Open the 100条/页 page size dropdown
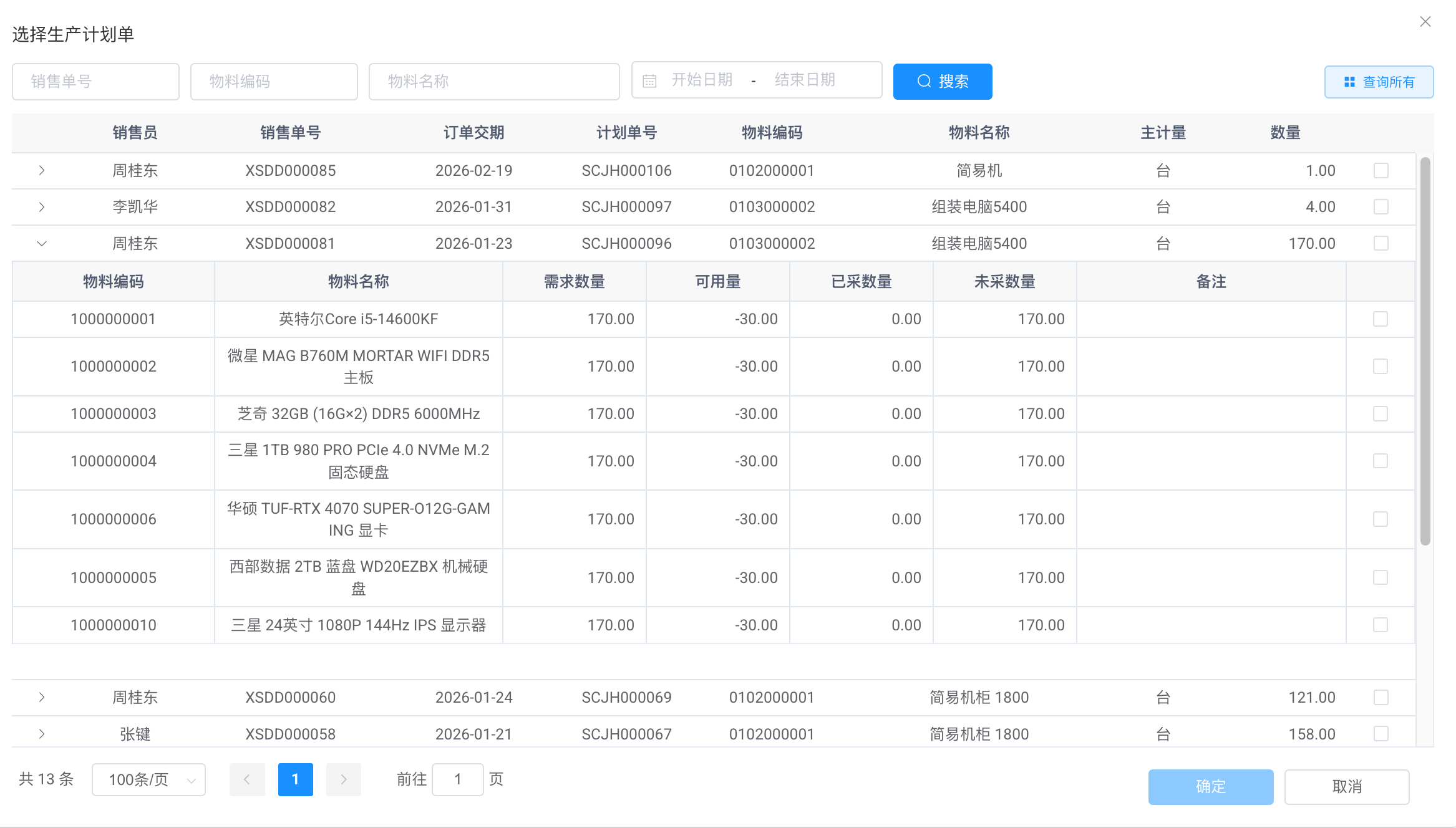This screenshot has height=828, width=1456. [148, 779]
